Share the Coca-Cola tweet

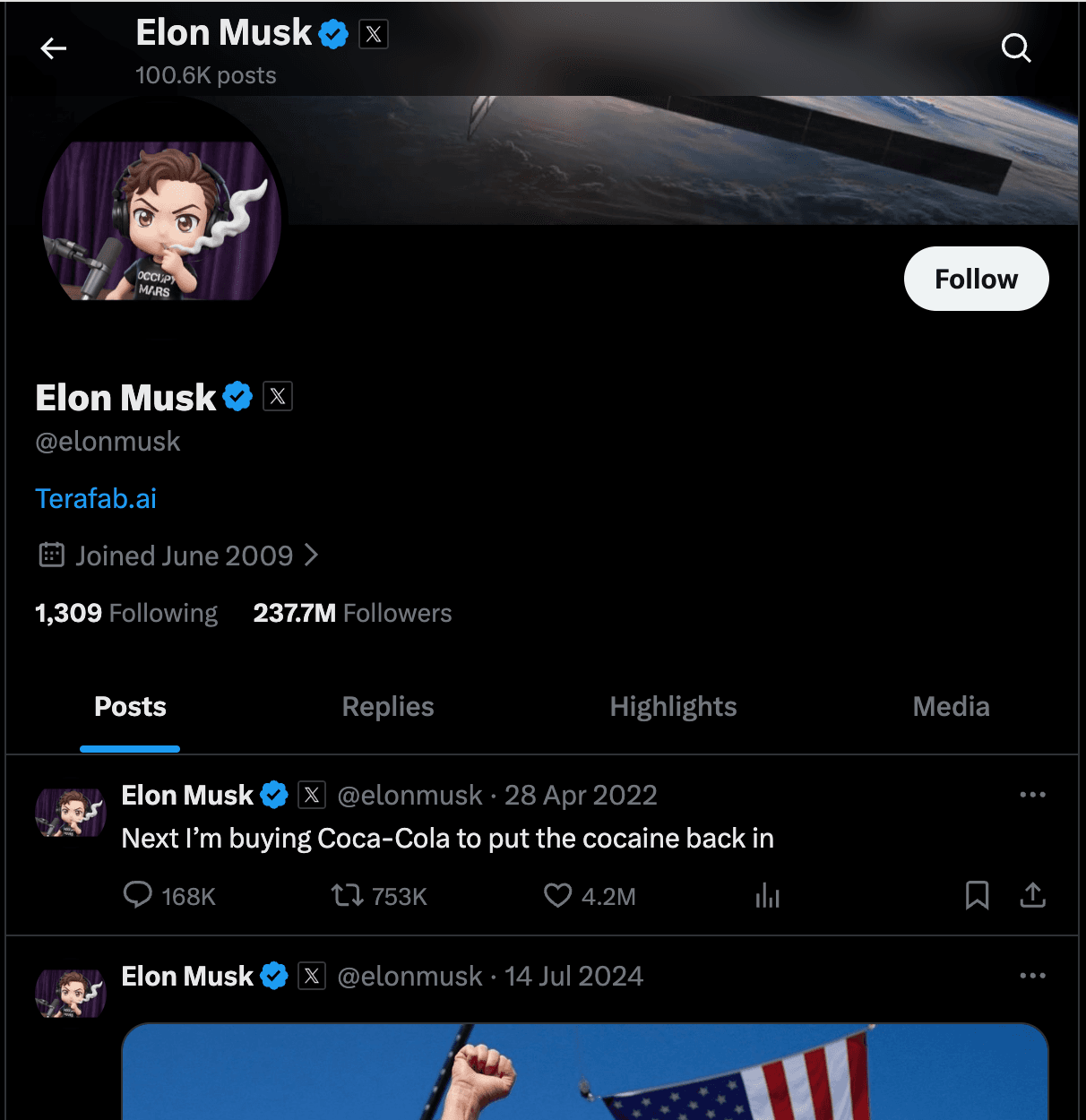[1032, 896]
